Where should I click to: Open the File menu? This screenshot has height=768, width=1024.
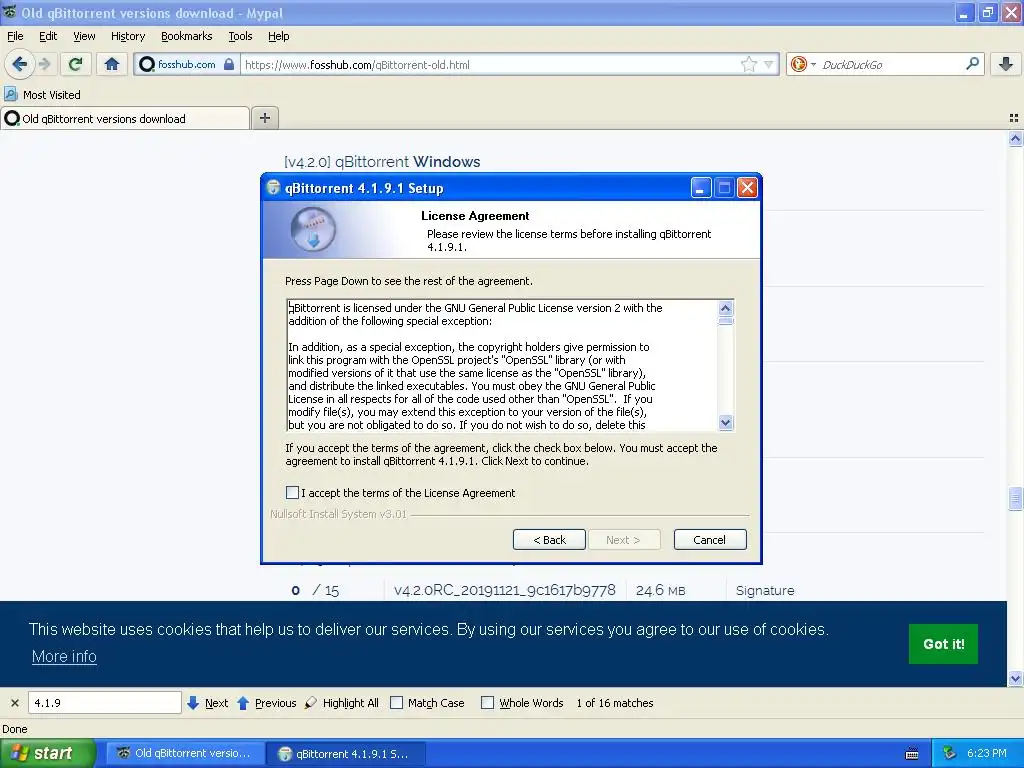[x=15, y=36]
